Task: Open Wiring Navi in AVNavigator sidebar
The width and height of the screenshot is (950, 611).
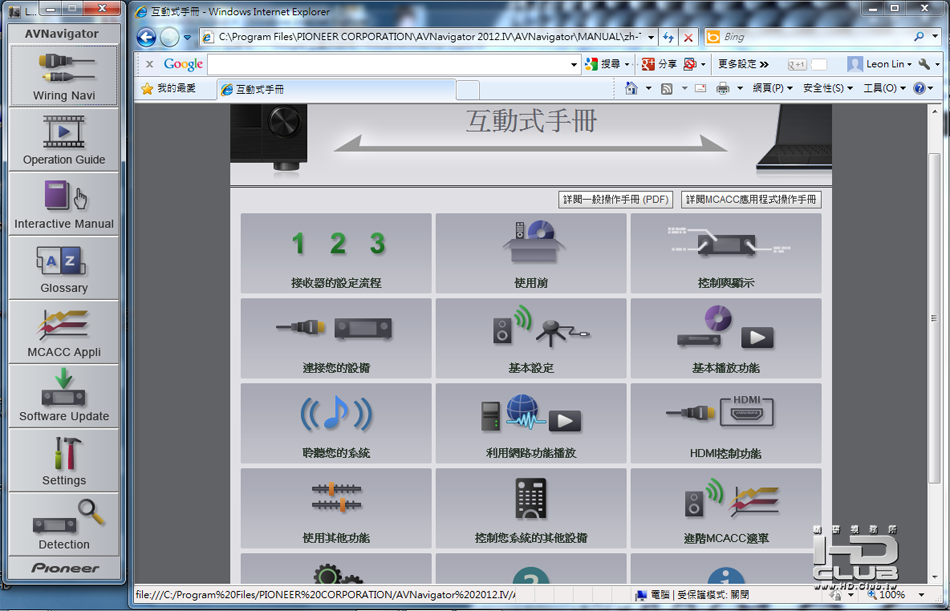Action: click(x=64, y=75)
